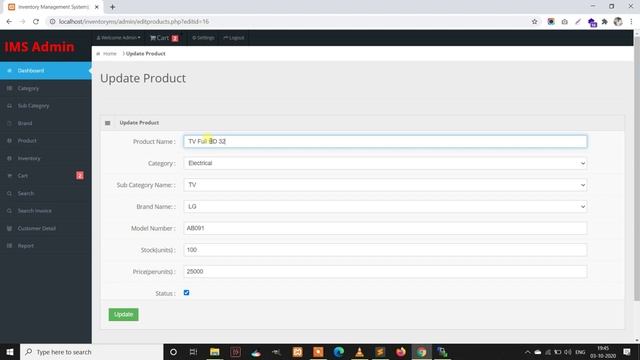Go to Sub Category in sidebar
Screen dimensions: 640x360
[46, 106]
